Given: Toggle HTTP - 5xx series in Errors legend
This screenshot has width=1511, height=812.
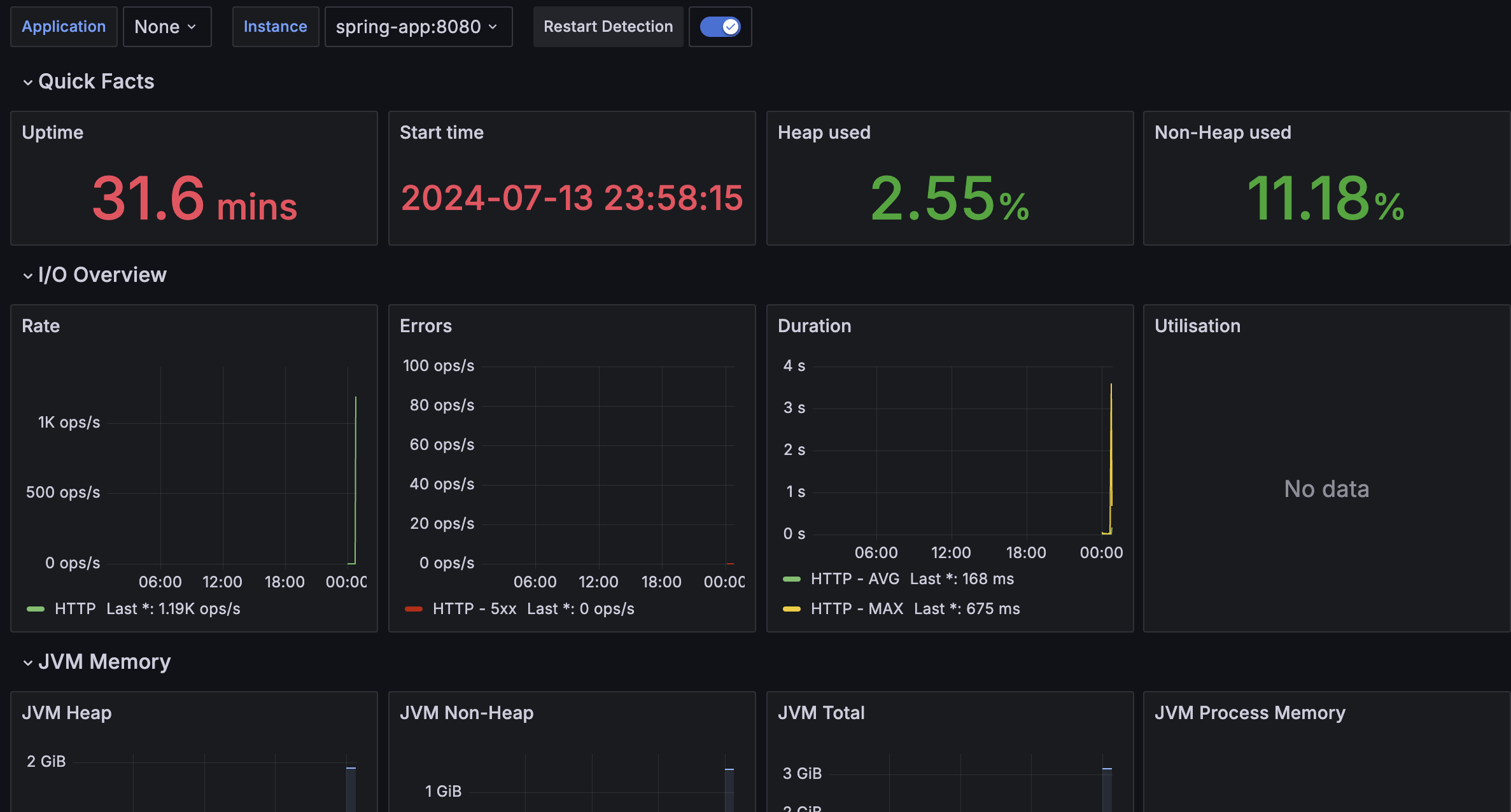Looking at the screenshot, I should point(474,609).
